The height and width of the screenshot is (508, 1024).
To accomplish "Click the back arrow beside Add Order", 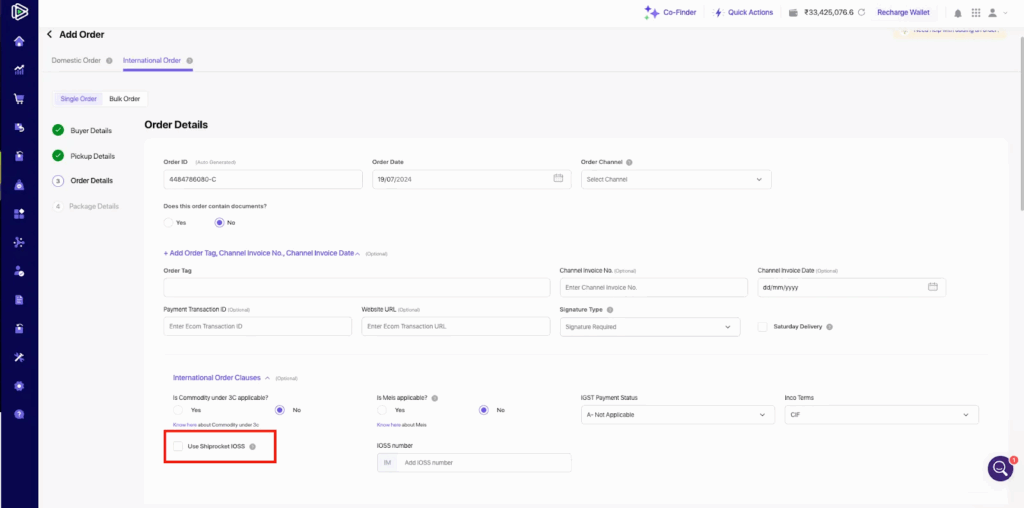I will pyautogui.click(x=49, y=34).
